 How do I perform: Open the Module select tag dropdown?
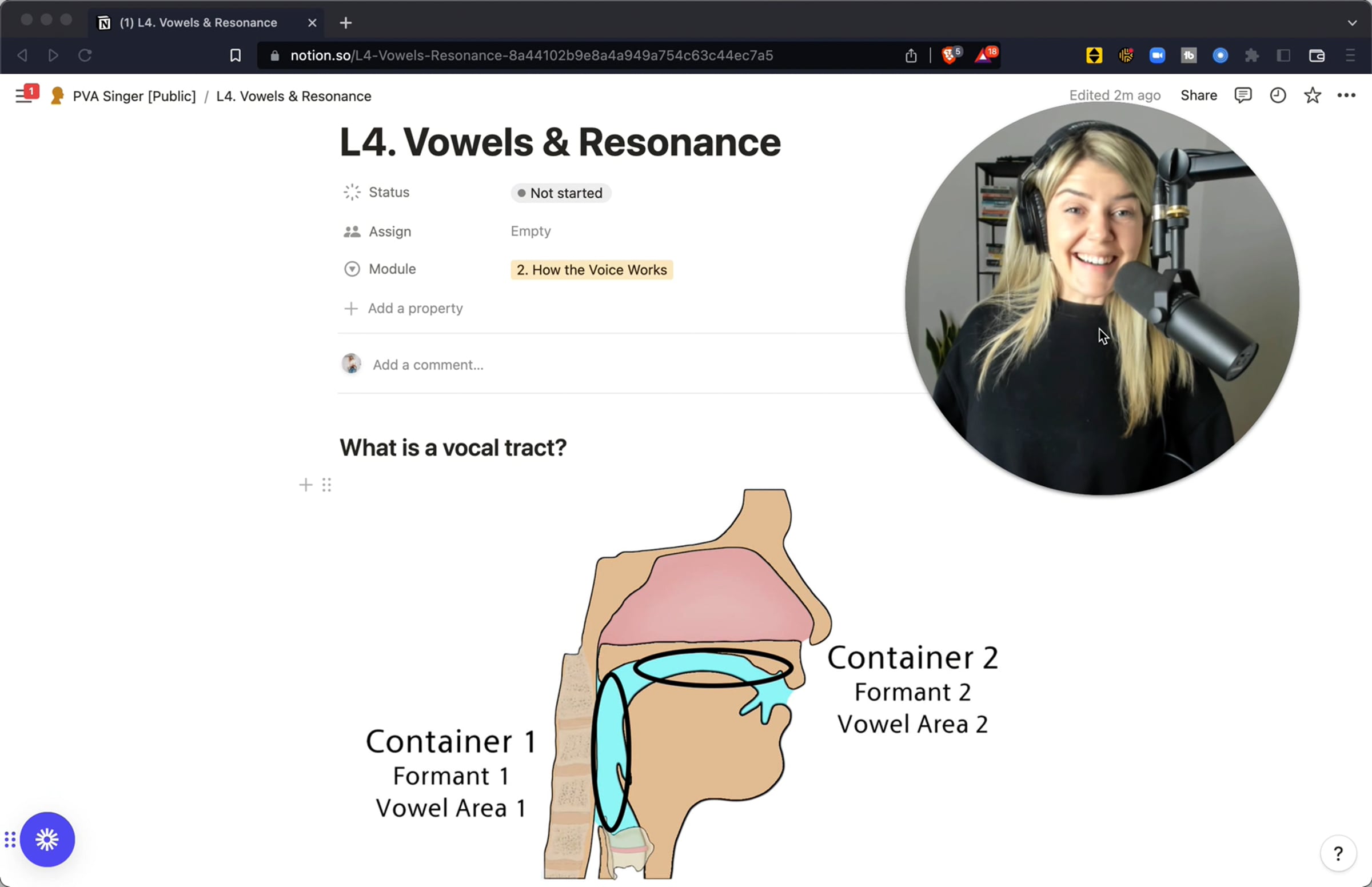[x=591, y=270]
